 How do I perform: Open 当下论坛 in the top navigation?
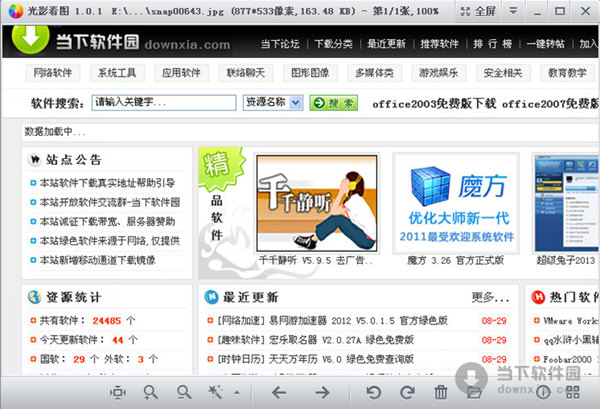coord(280,44)
